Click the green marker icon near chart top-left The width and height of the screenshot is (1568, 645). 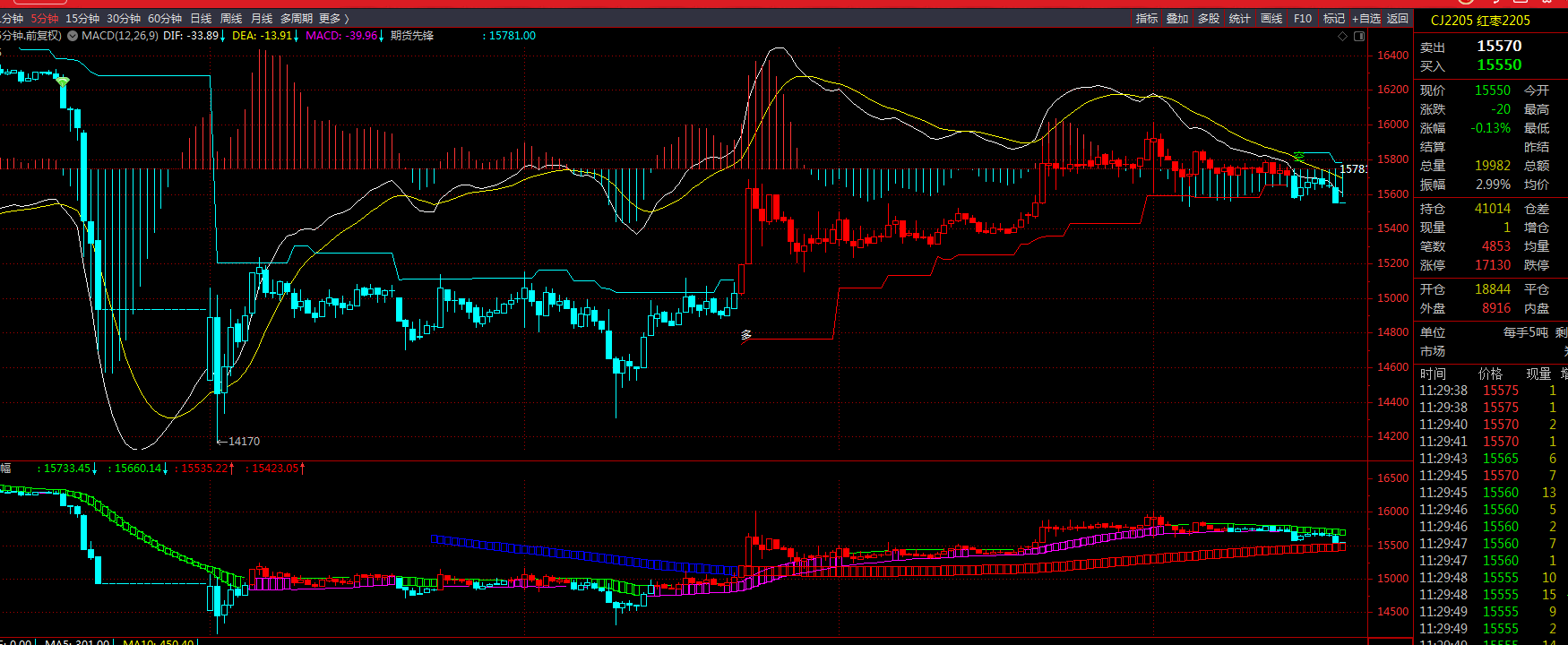62,82
